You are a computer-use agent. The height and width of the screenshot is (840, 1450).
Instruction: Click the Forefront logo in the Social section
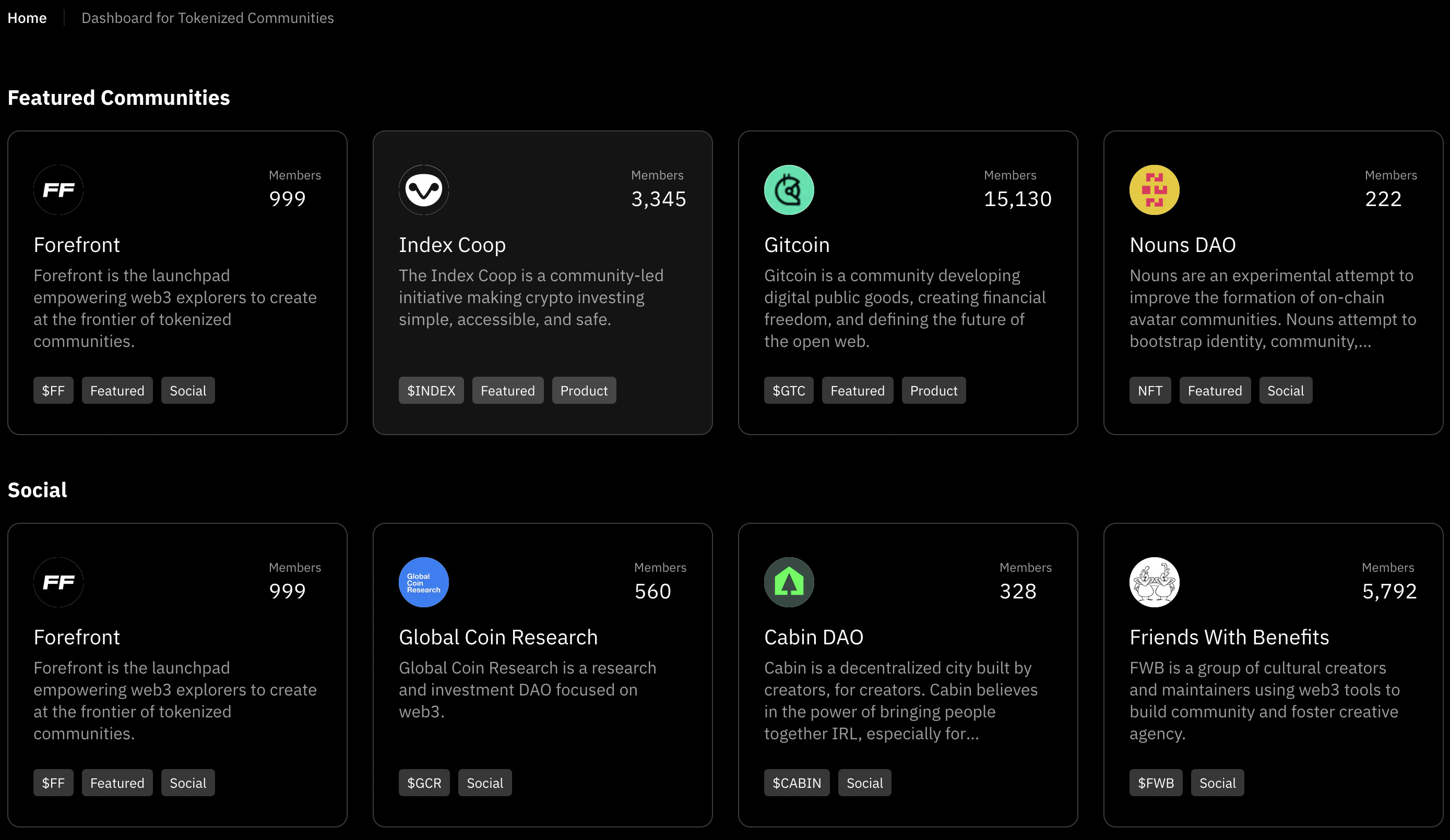tap(58, 582)
